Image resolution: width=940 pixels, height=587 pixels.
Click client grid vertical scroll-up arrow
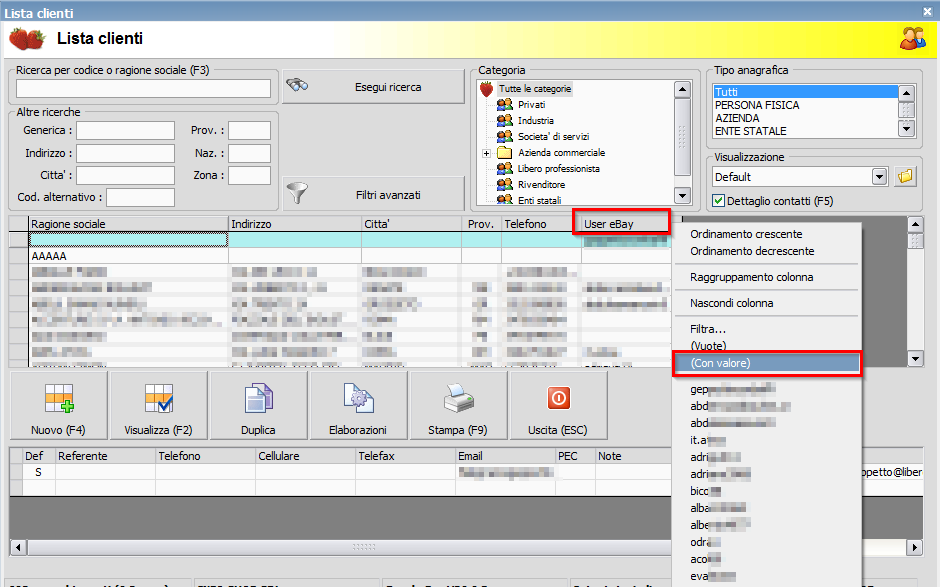click(915, 225)
